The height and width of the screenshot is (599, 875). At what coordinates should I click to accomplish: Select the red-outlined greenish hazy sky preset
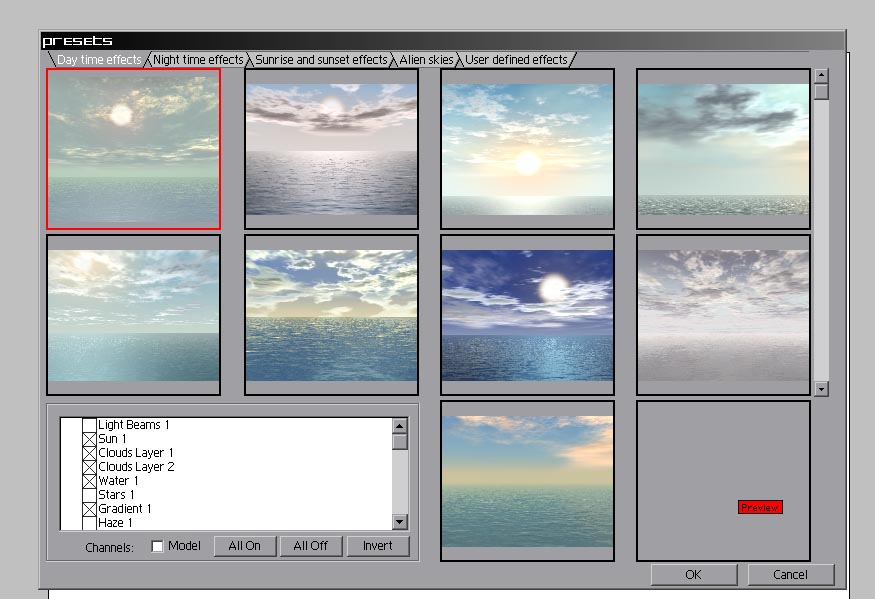(x=133, y=149)
